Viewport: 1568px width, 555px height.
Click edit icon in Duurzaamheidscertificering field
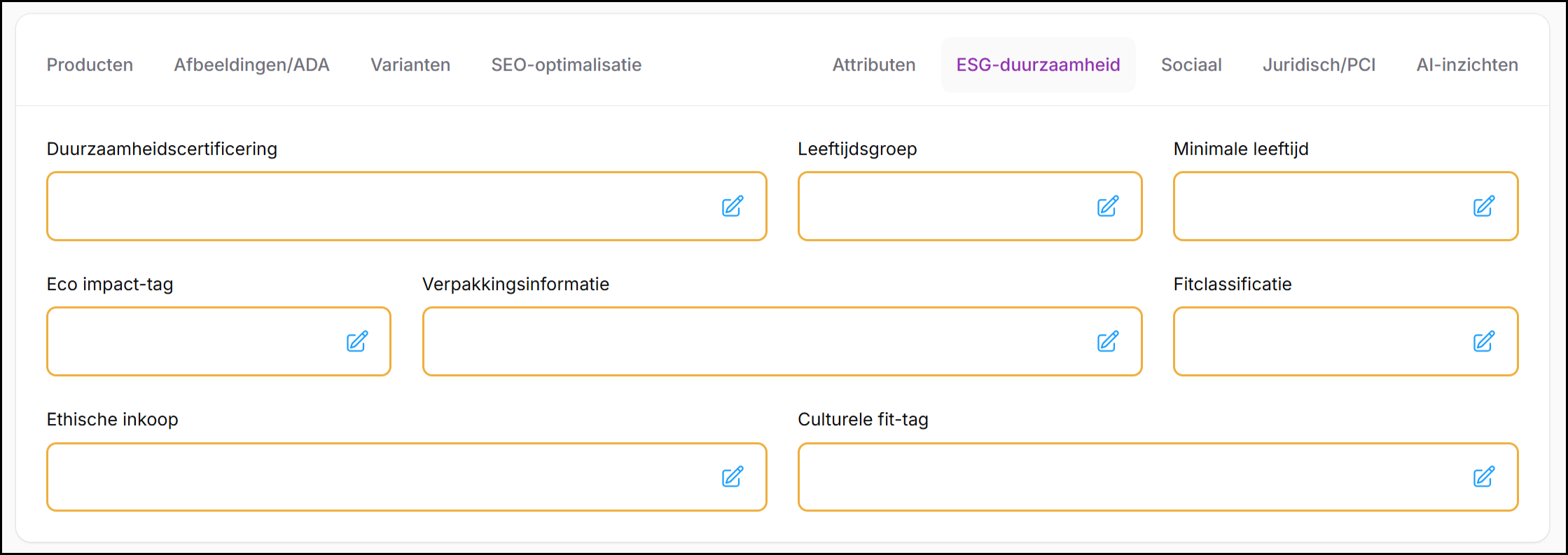point(732,207)
